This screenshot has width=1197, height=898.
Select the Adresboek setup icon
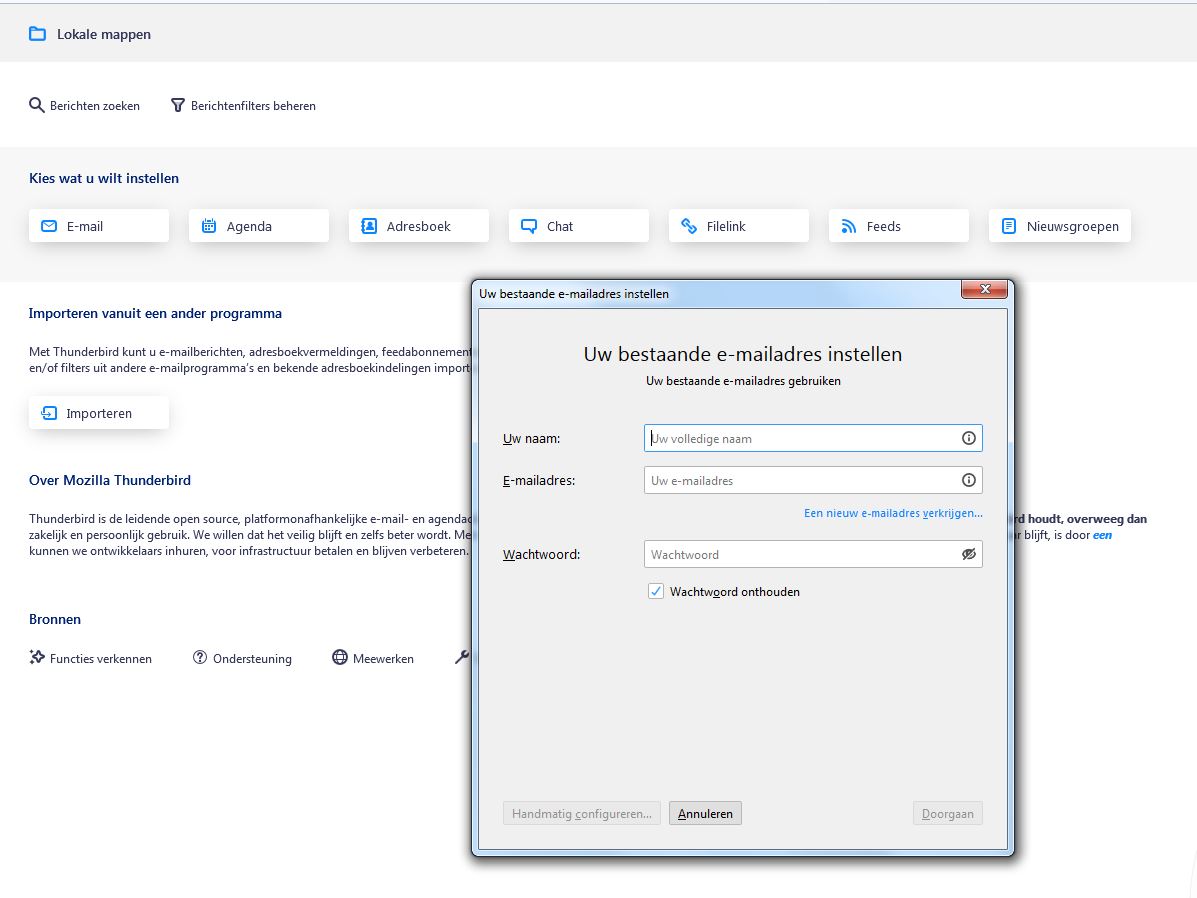point(369,226)
